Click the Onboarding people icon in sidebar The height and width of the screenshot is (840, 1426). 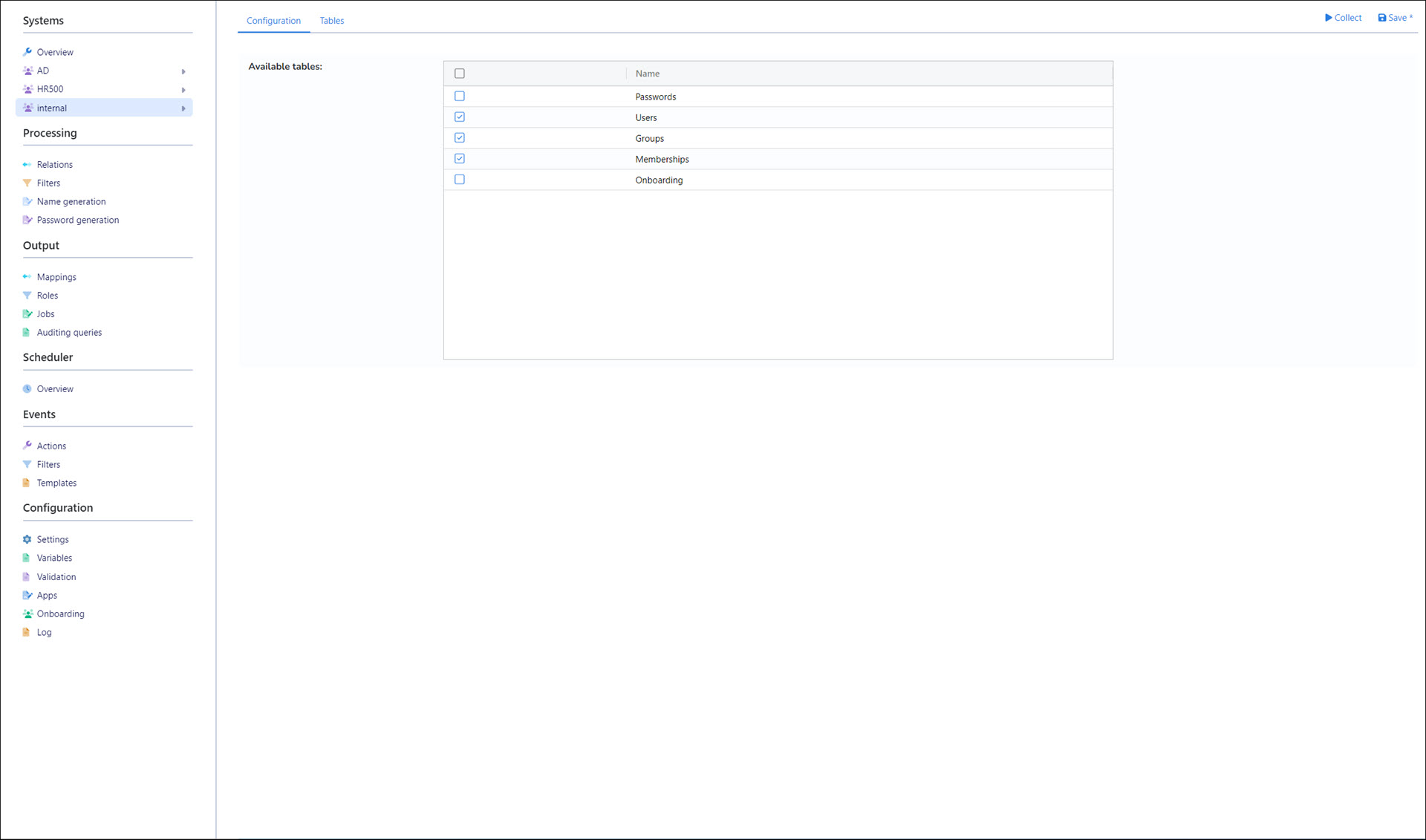[x=27, y=614]
